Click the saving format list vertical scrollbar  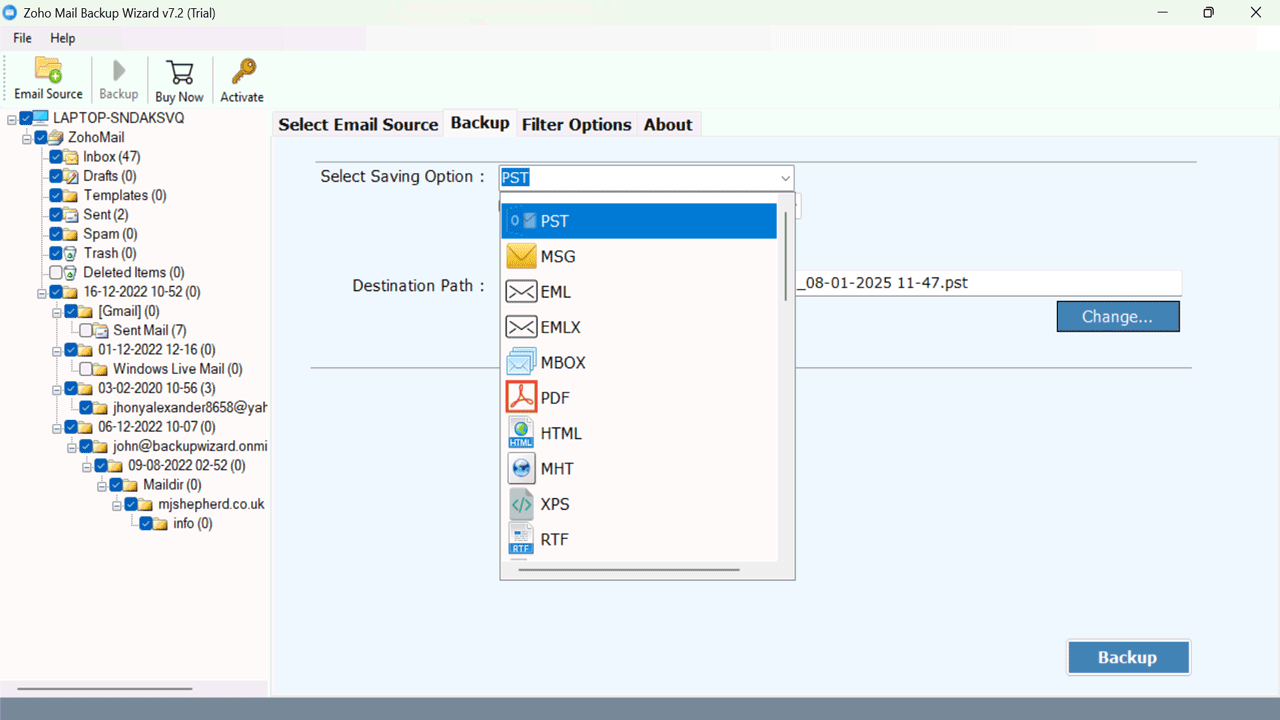pyautogui.click(x=787, y=255)
